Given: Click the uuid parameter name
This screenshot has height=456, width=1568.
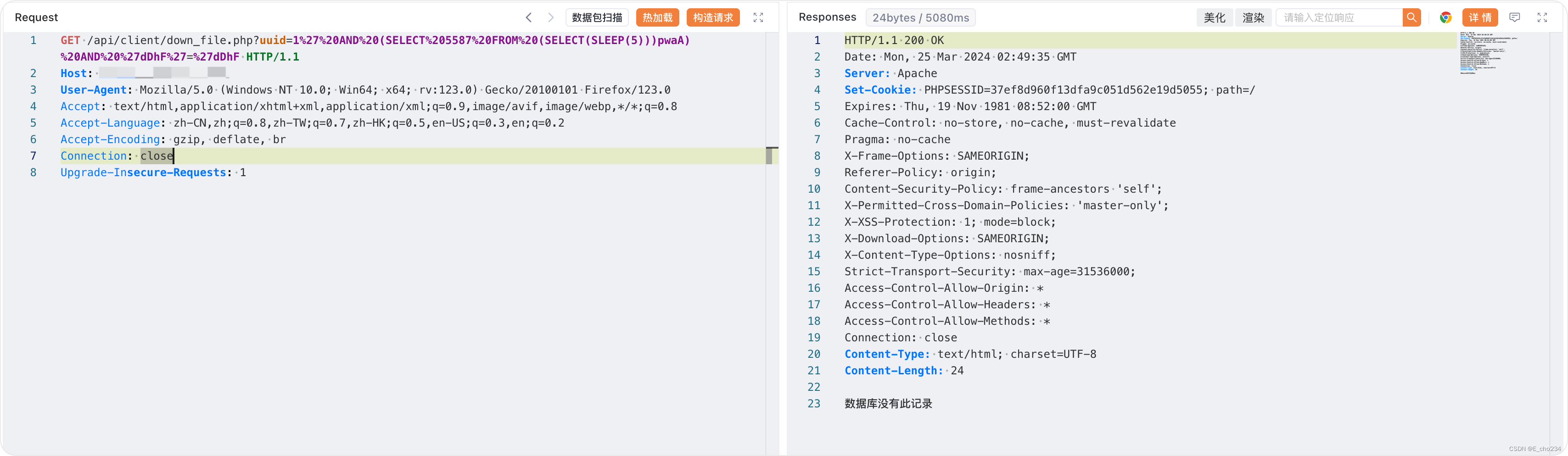Looking at the screenshot, I should tap(273, 40).
